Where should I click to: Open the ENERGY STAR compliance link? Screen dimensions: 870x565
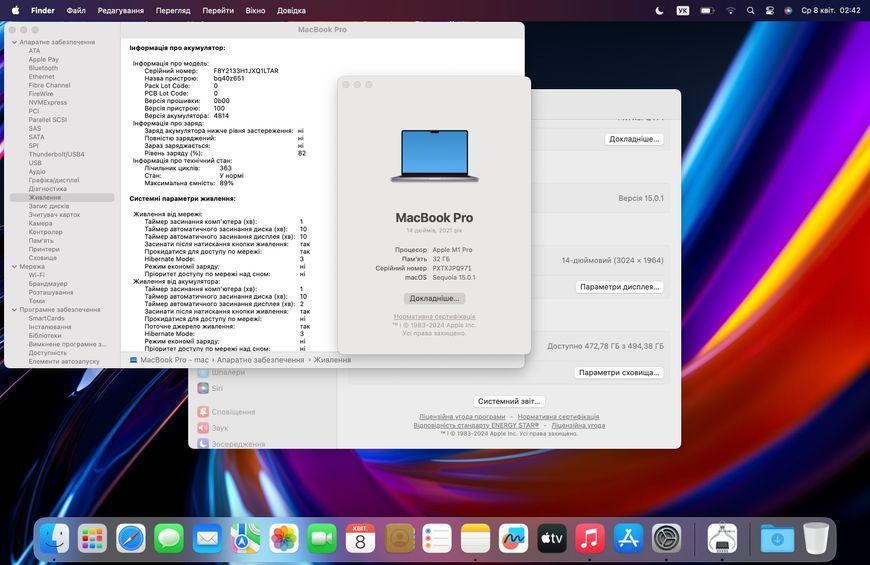[476, 425]
